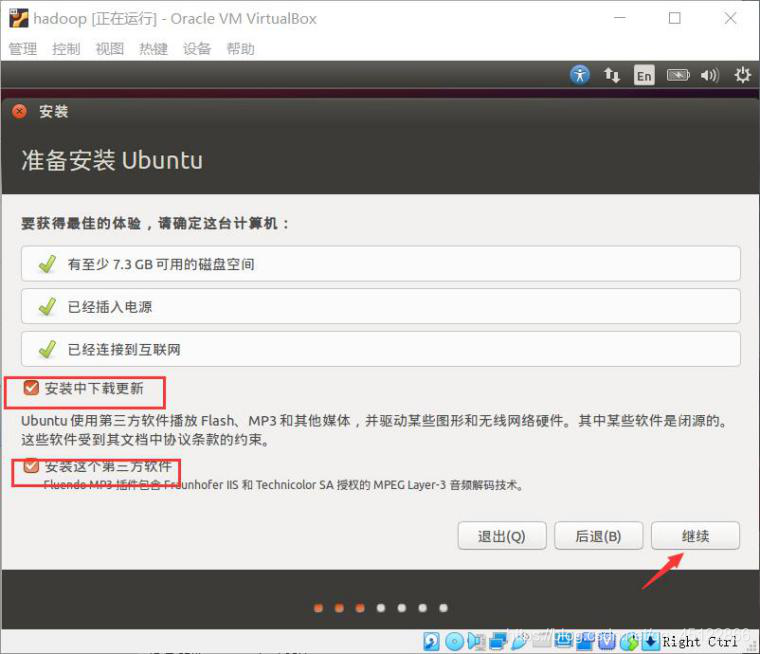Click the VirtualBox app icon in title bar
The height and width of the screenshot is (654, 760).
pyautogui.click(x=19, y=18)
